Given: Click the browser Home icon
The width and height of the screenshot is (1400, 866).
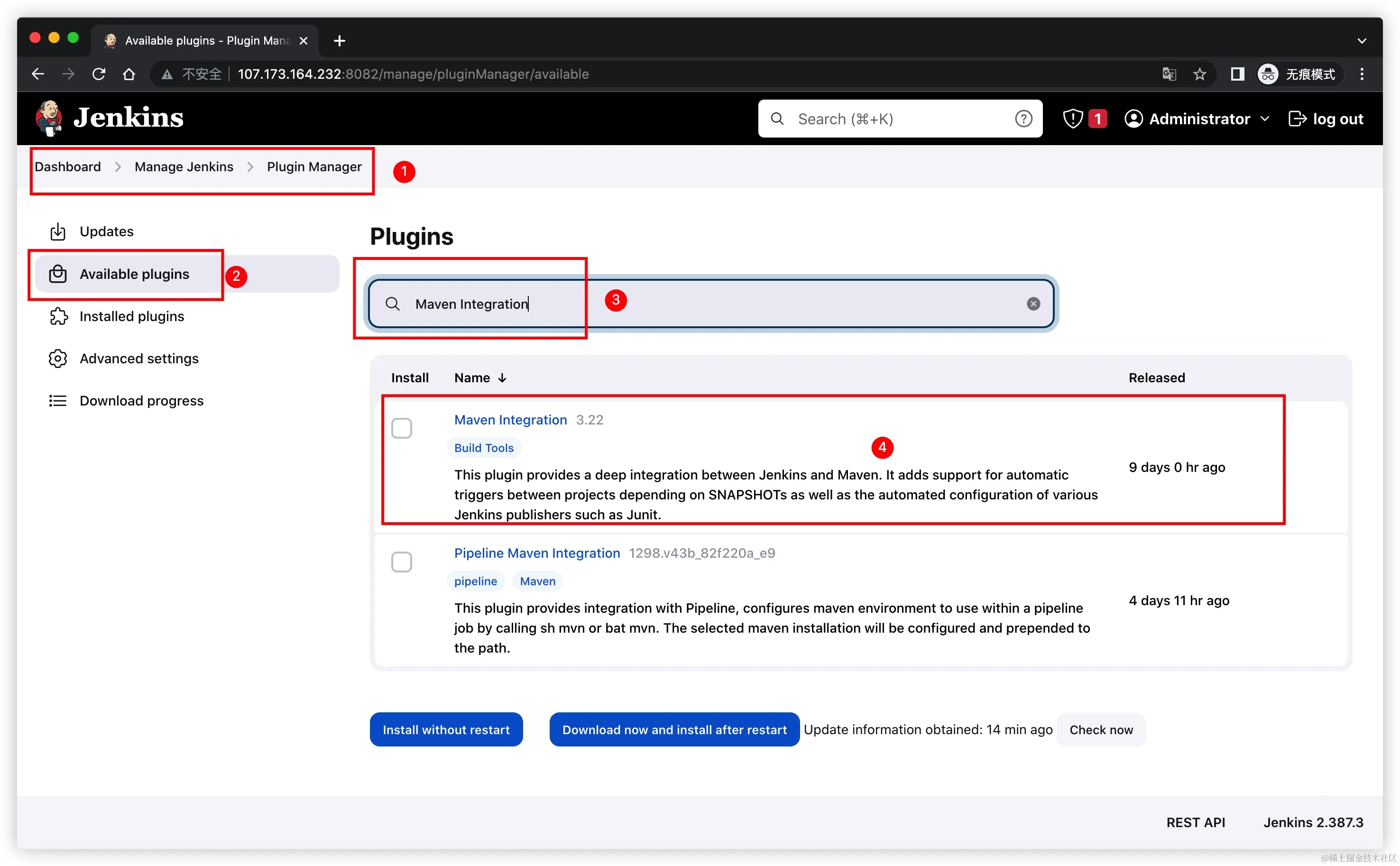Looking at the screenshot, I should coord(129,74).
